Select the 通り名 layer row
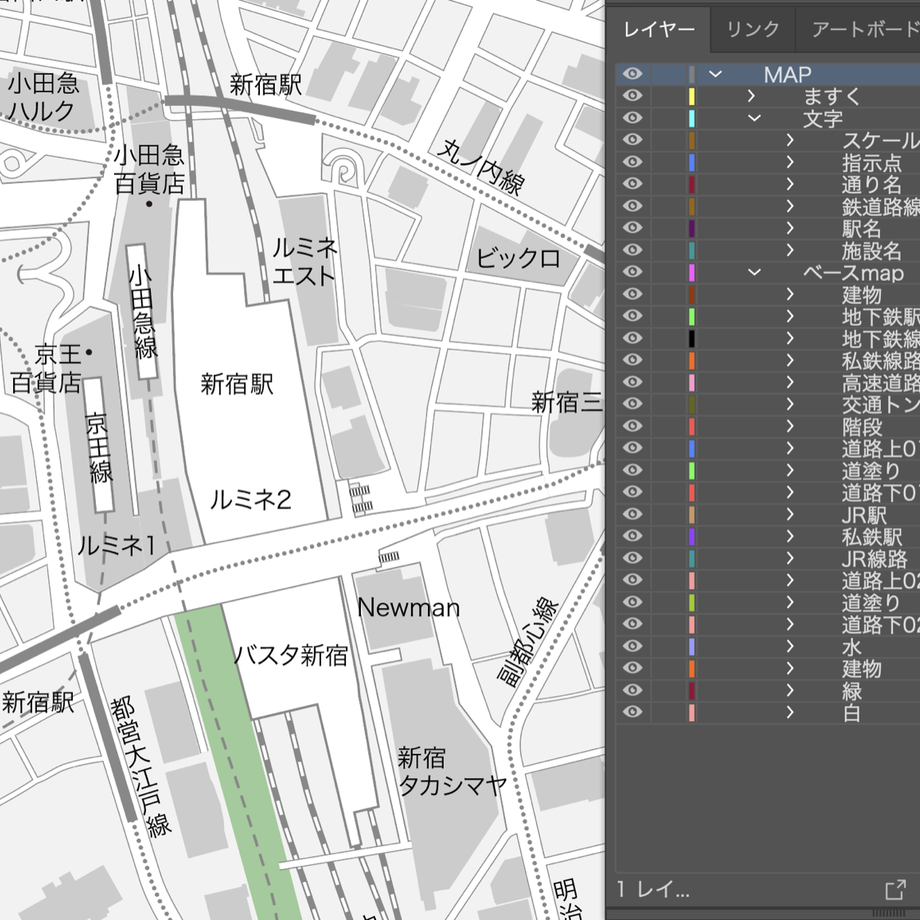 [768, 184]
